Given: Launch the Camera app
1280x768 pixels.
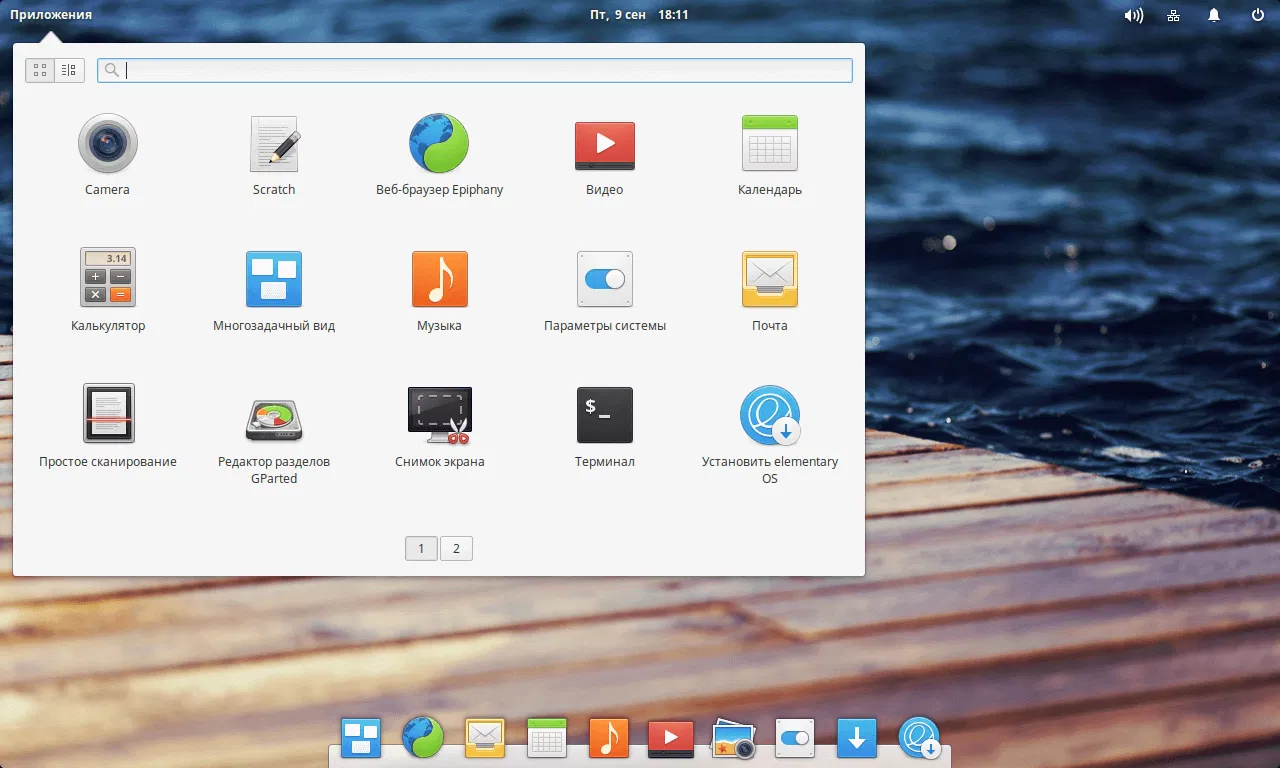Looking at the screenshot, I should coord(107,145).
